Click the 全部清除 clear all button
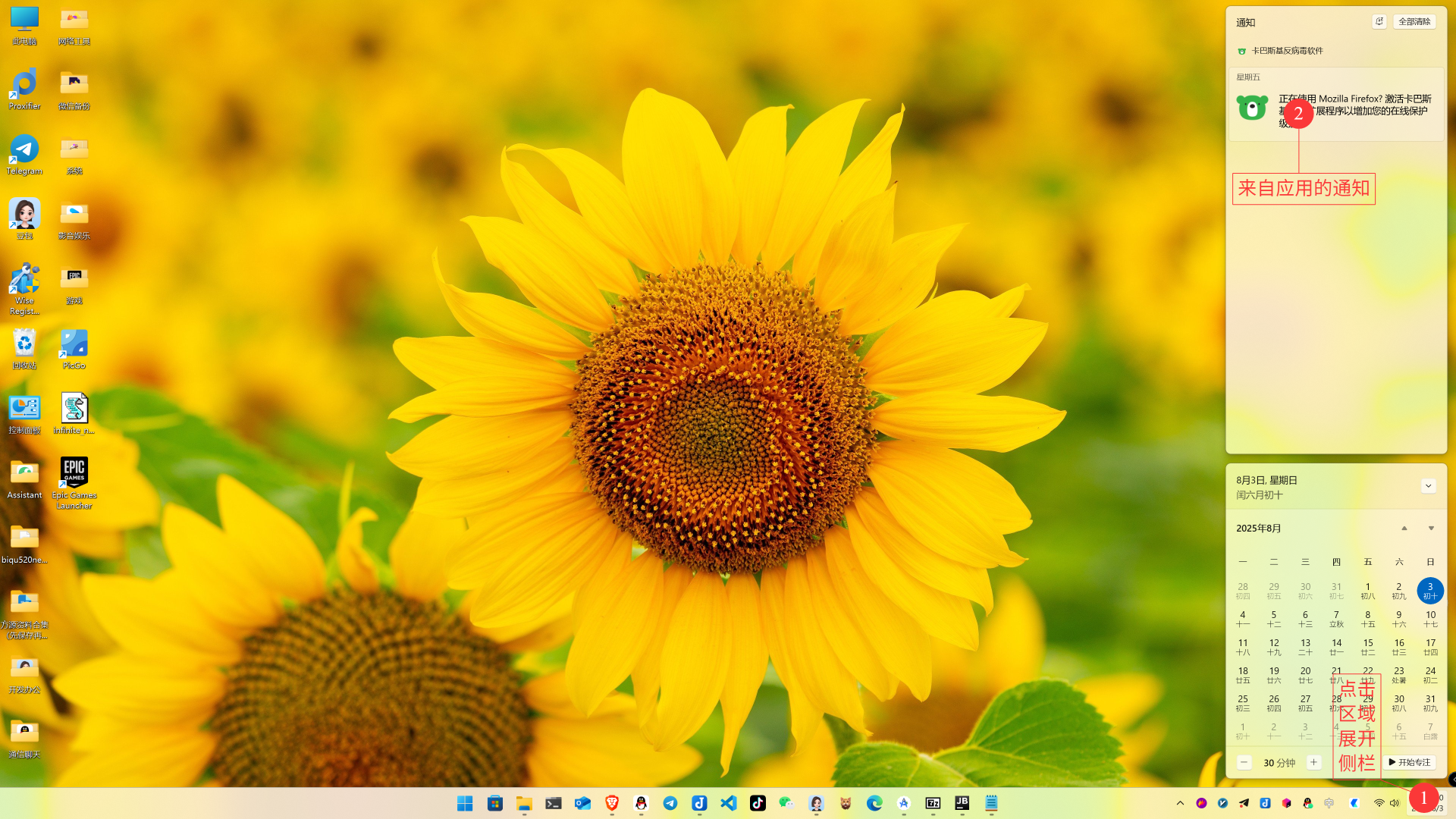This screenshot has width=1456, height=819. (x=1414, y=21)
